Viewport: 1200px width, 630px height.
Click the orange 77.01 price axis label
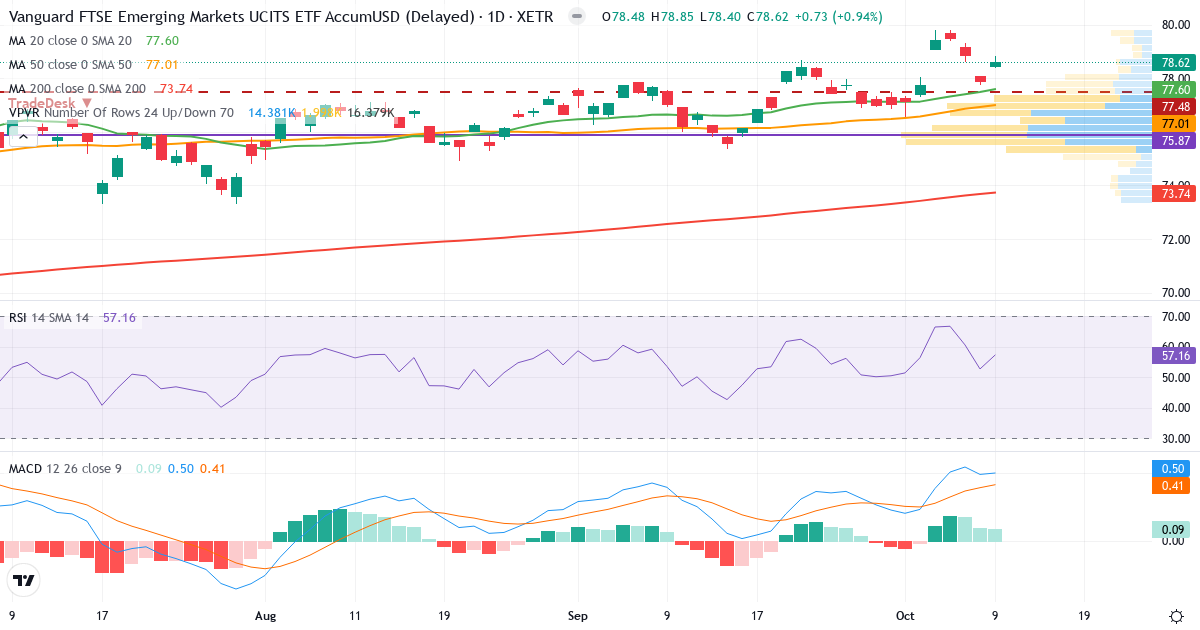click(1173, 123)
